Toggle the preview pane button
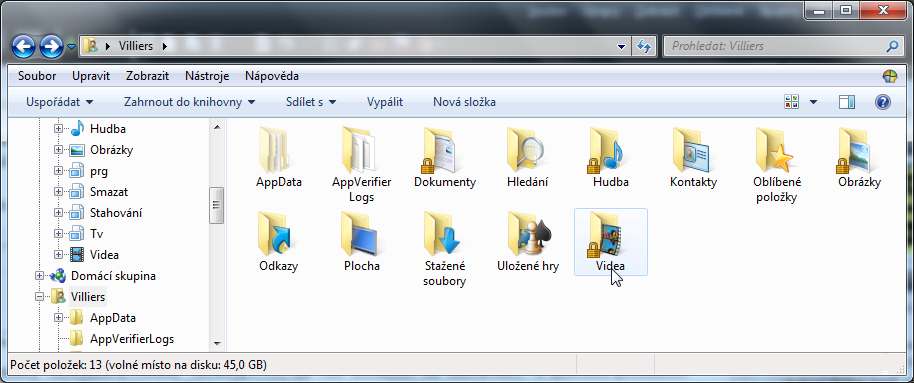The height and width of the screenshot is (383, 914). click(846, 102)
